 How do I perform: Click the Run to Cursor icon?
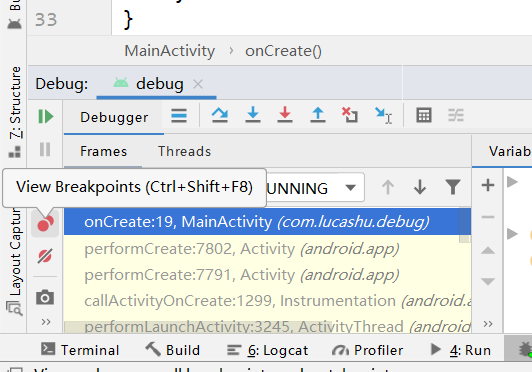coord(384,115)
